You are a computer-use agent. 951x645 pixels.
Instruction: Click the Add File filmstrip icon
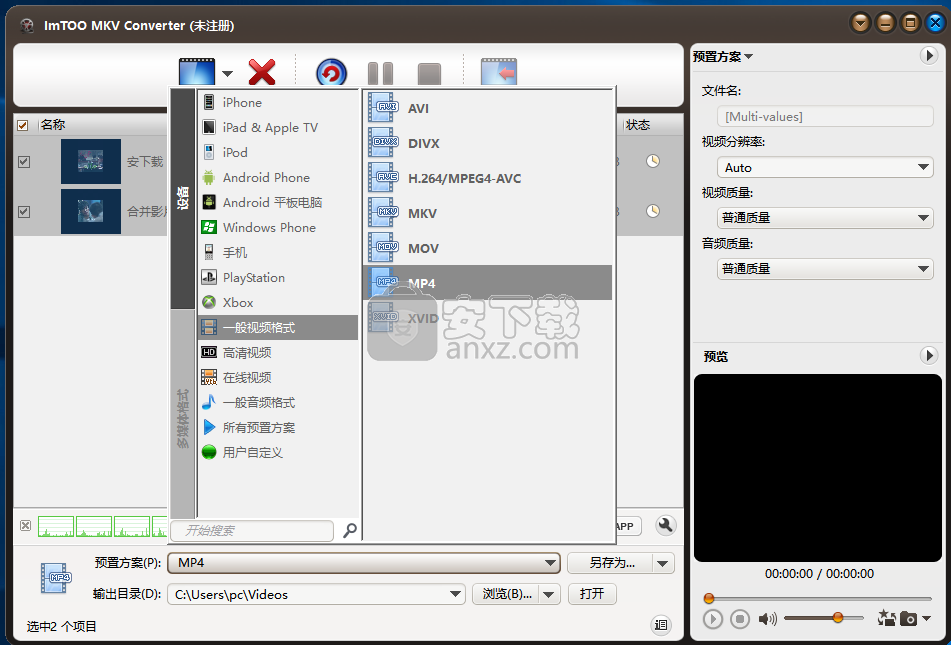click(197, 72)
